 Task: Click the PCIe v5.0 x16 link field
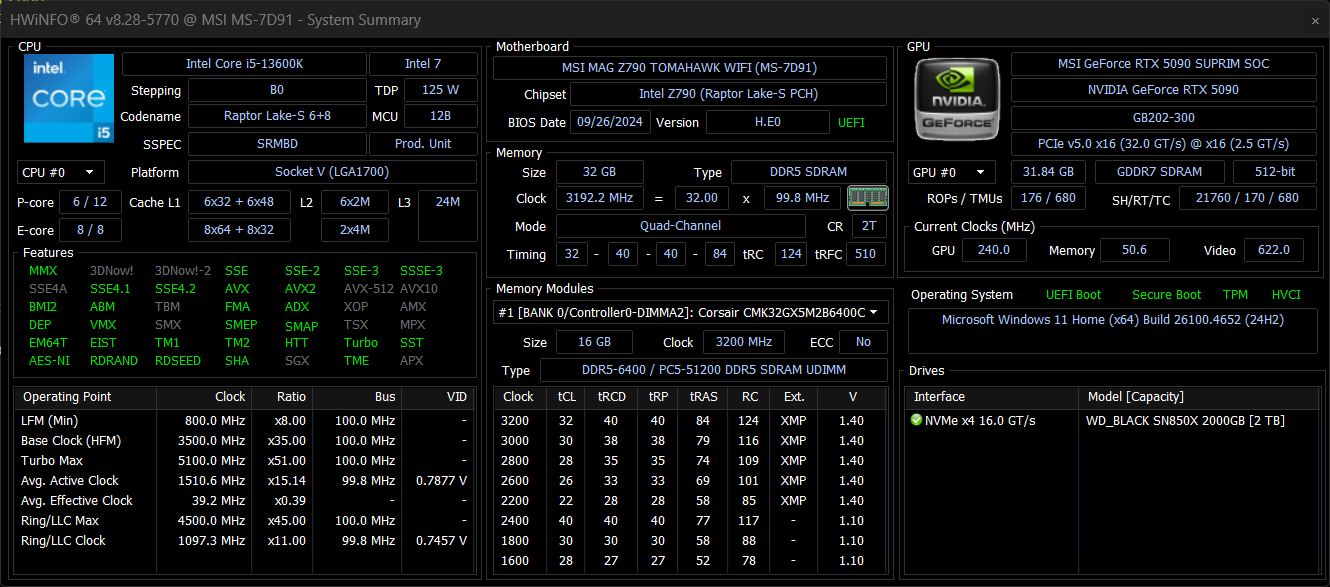[x=1163, y=142]
